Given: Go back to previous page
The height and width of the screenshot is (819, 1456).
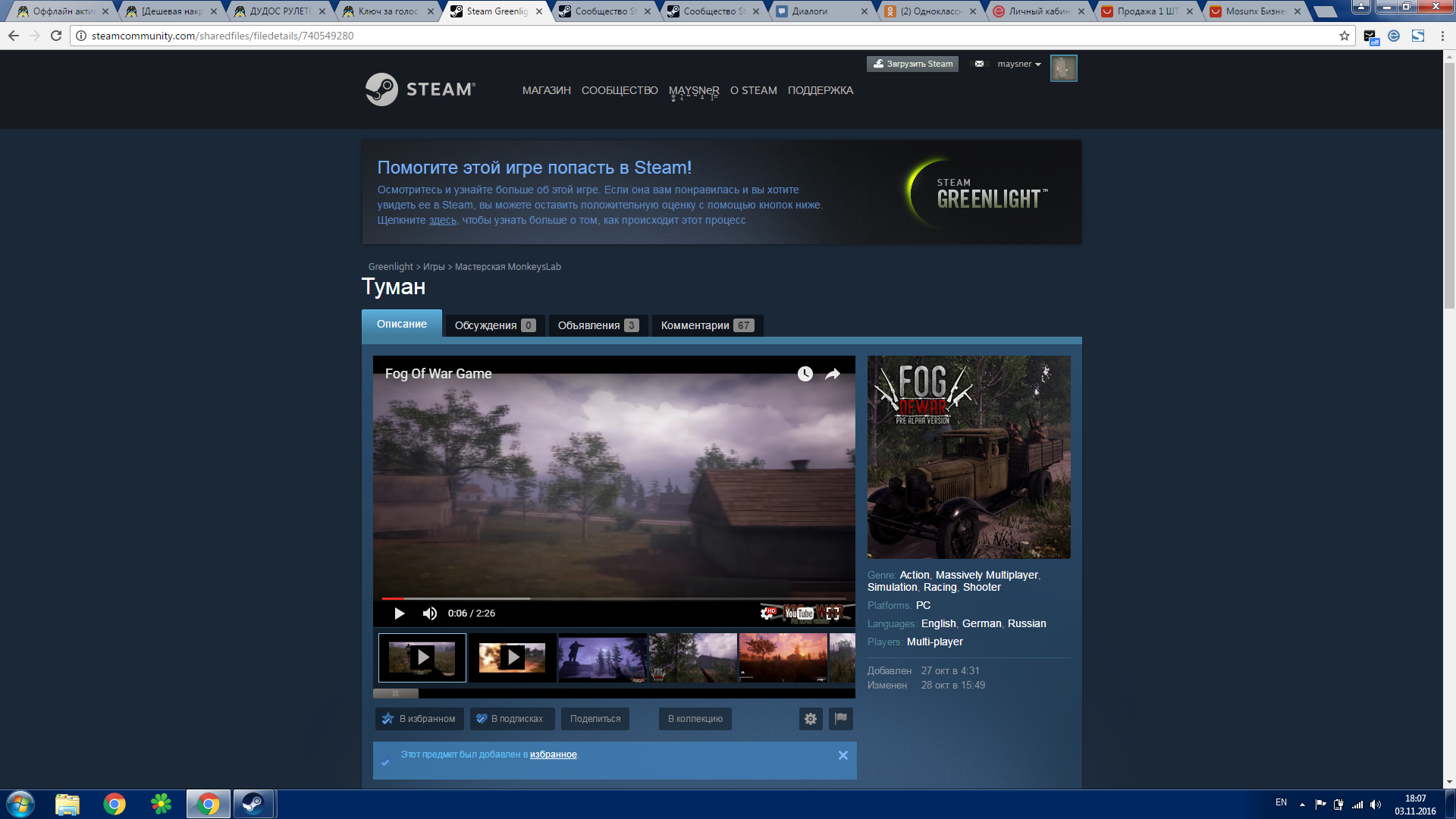Looking at the screenshot, I should coord(14,36).
